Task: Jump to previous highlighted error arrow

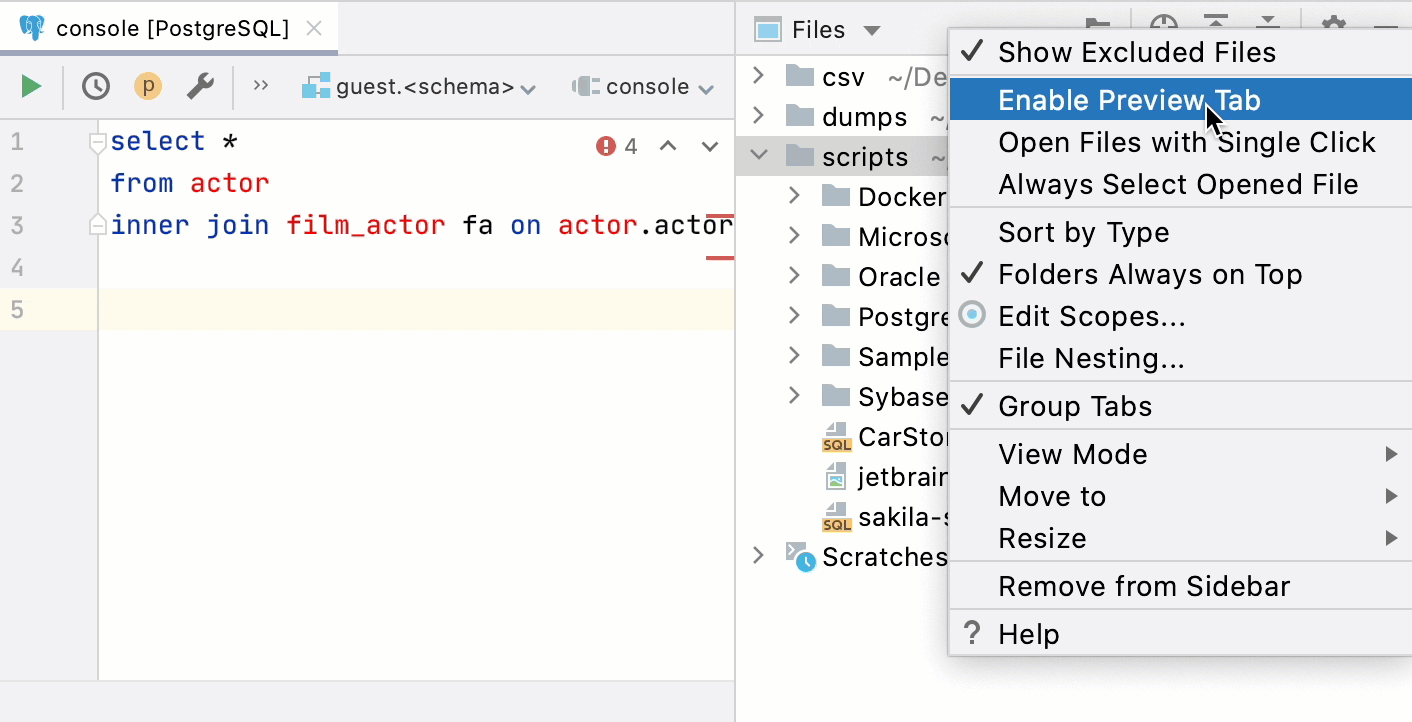Action: (x=668, y=147)
